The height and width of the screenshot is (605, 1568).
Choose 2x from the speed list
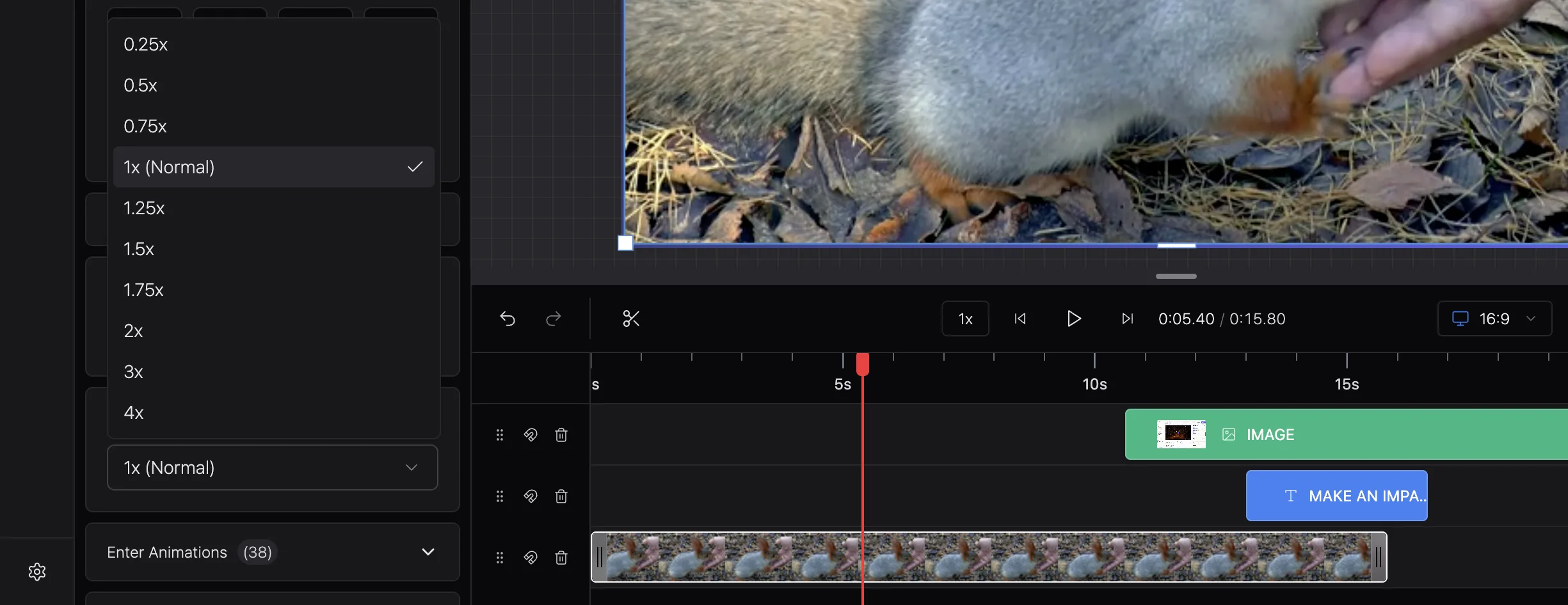[x=274, y=331]
